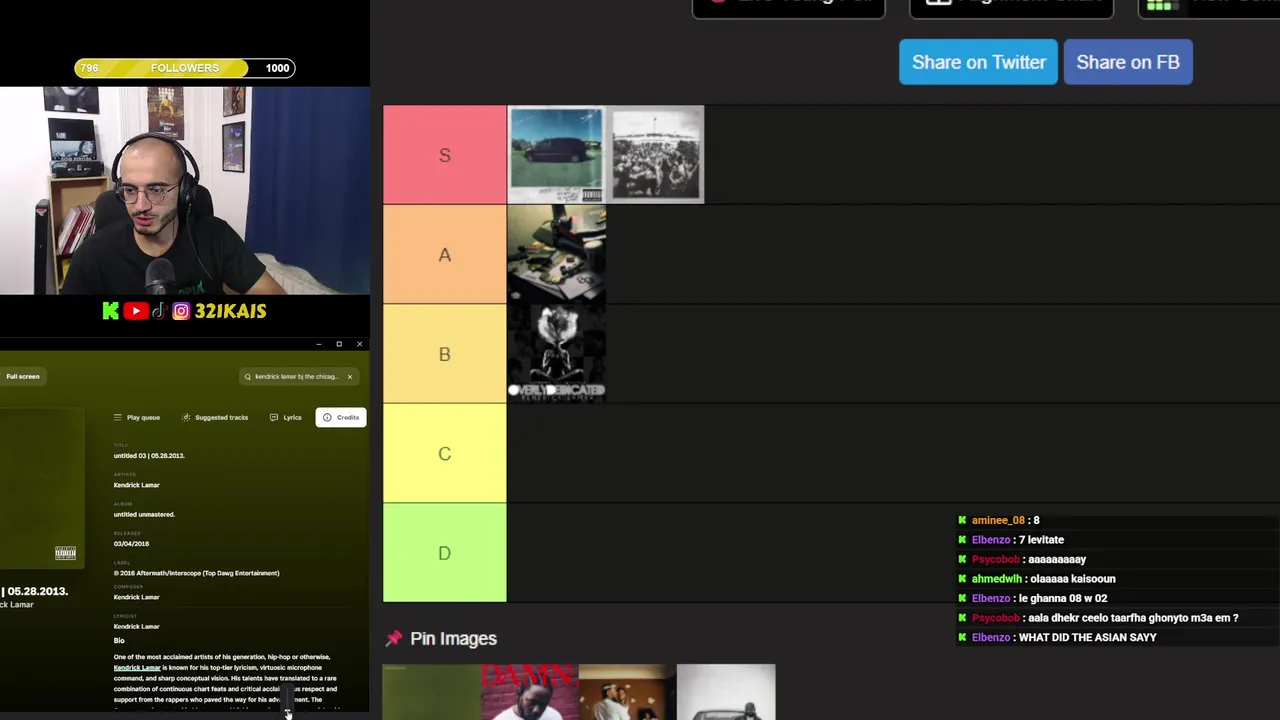This screenshot has height=720, width=1280.
Task: Select the S tier label
Action: (445, 155)
